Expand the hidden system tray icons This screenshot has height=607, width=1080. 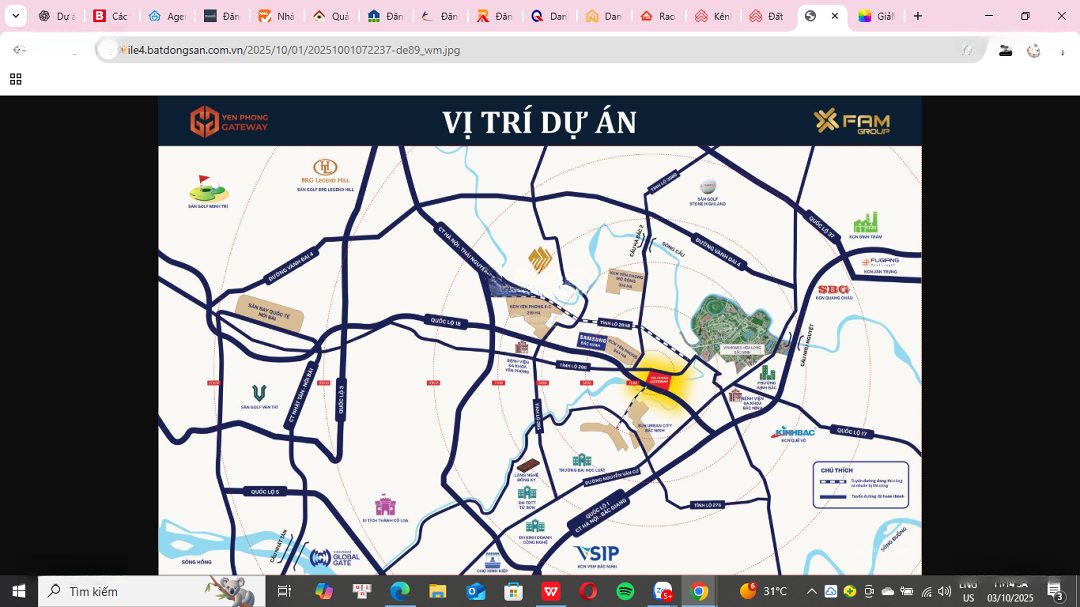(x=811, y=591)
